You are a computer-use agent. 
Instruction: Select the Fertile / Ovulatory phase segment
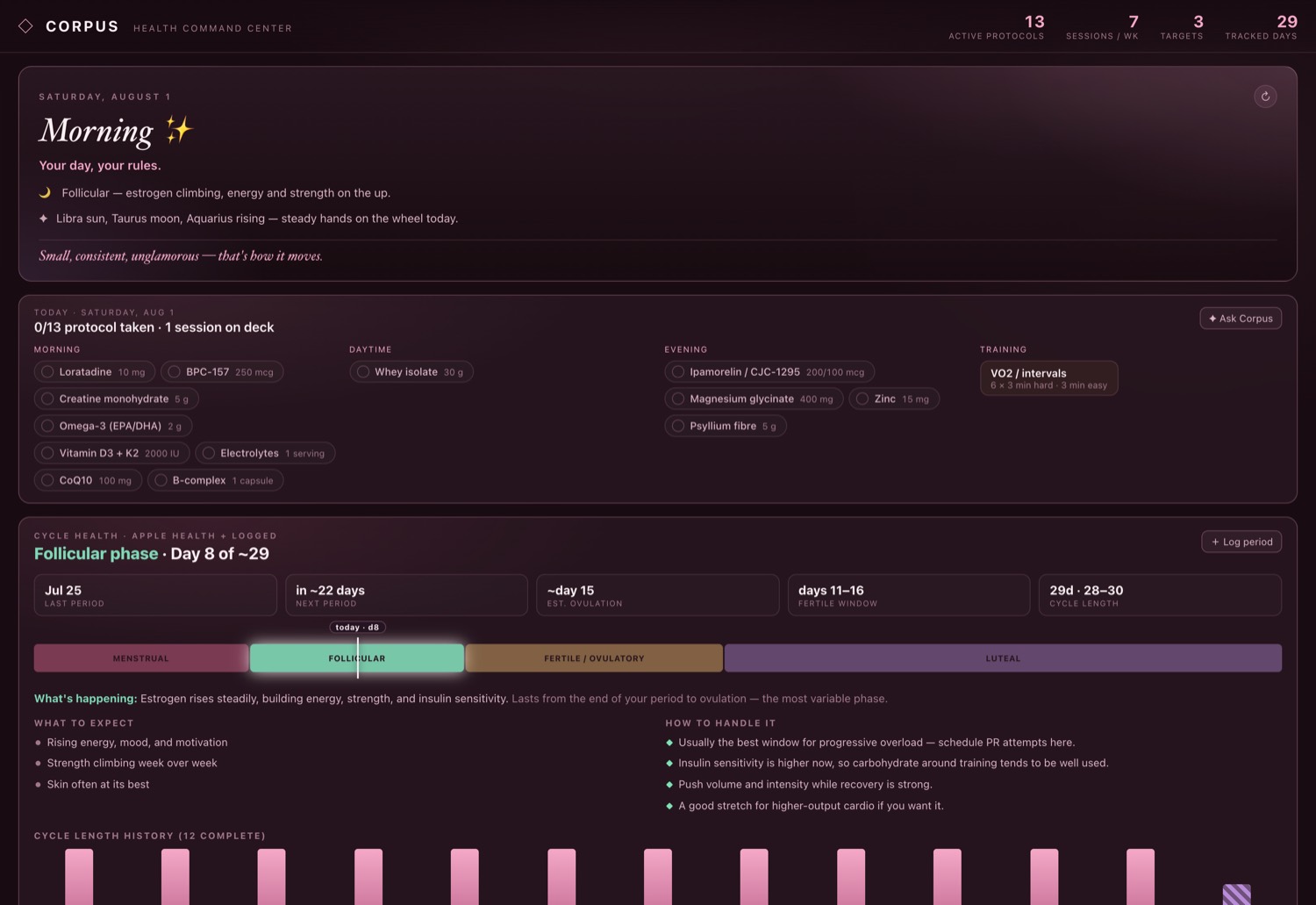pos(594,658)
